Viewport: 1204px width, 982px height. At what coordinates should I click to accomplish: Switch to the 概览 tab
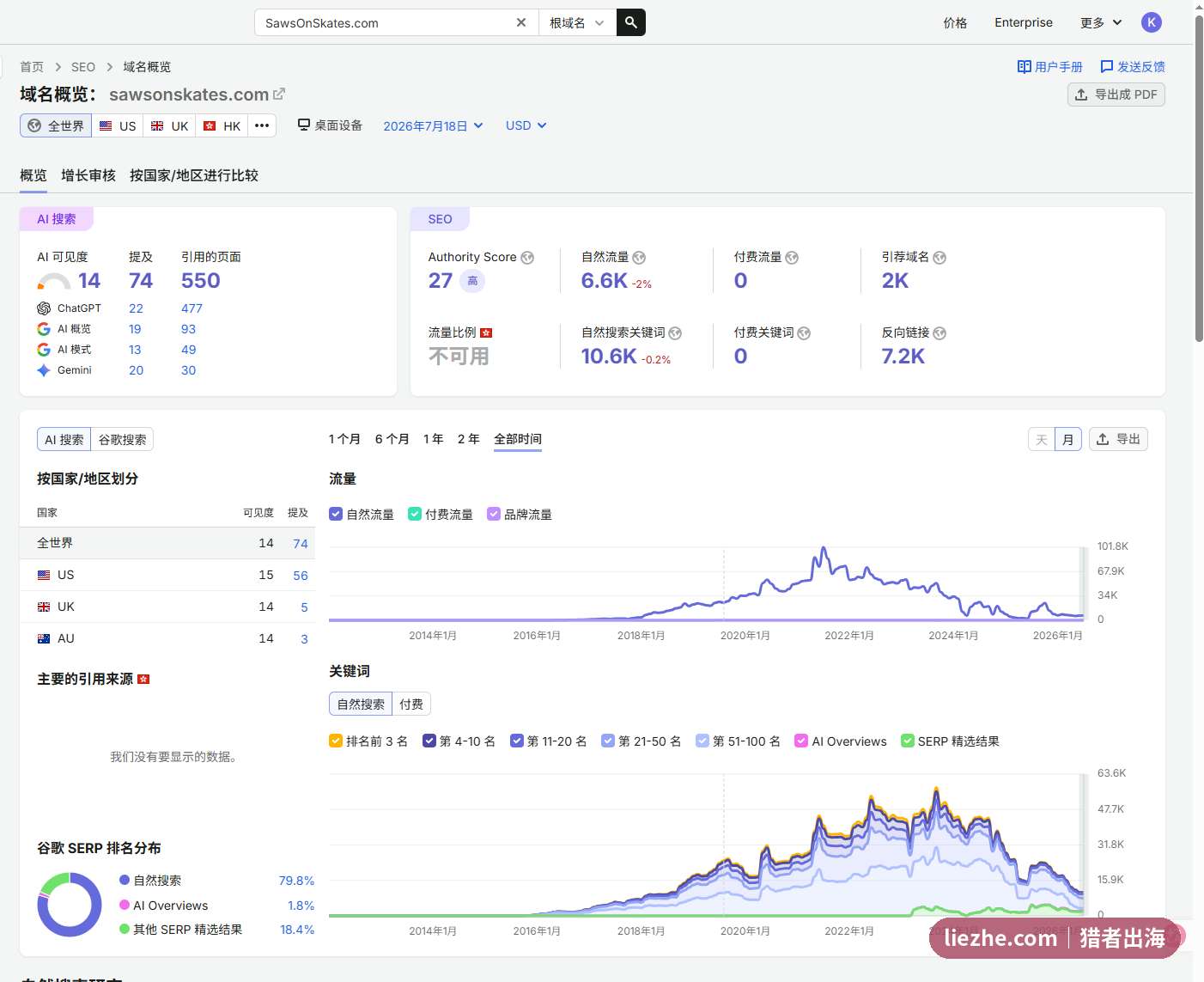click(33, 175)
